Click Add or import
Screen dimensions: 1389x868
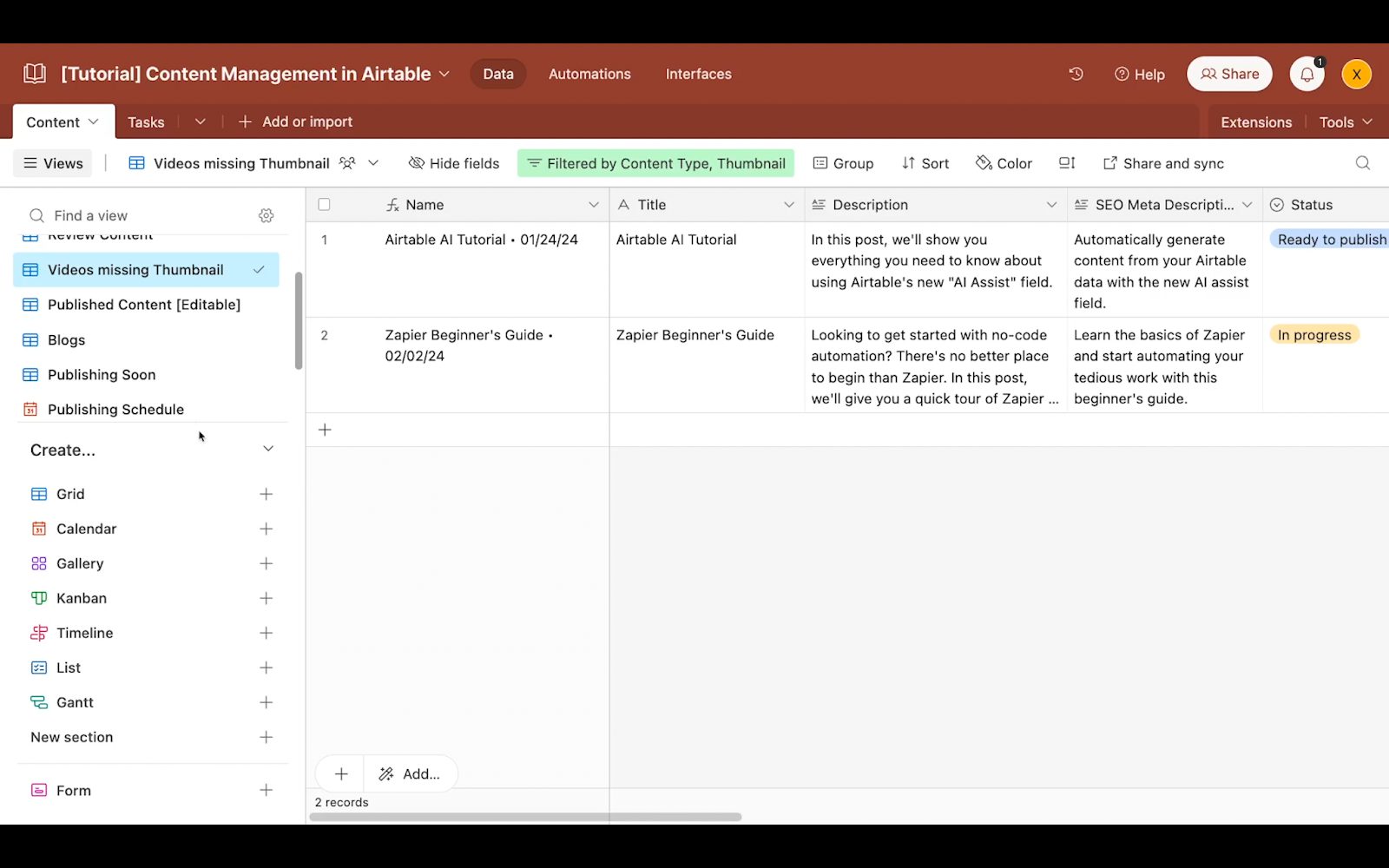[x=295, y=122]
